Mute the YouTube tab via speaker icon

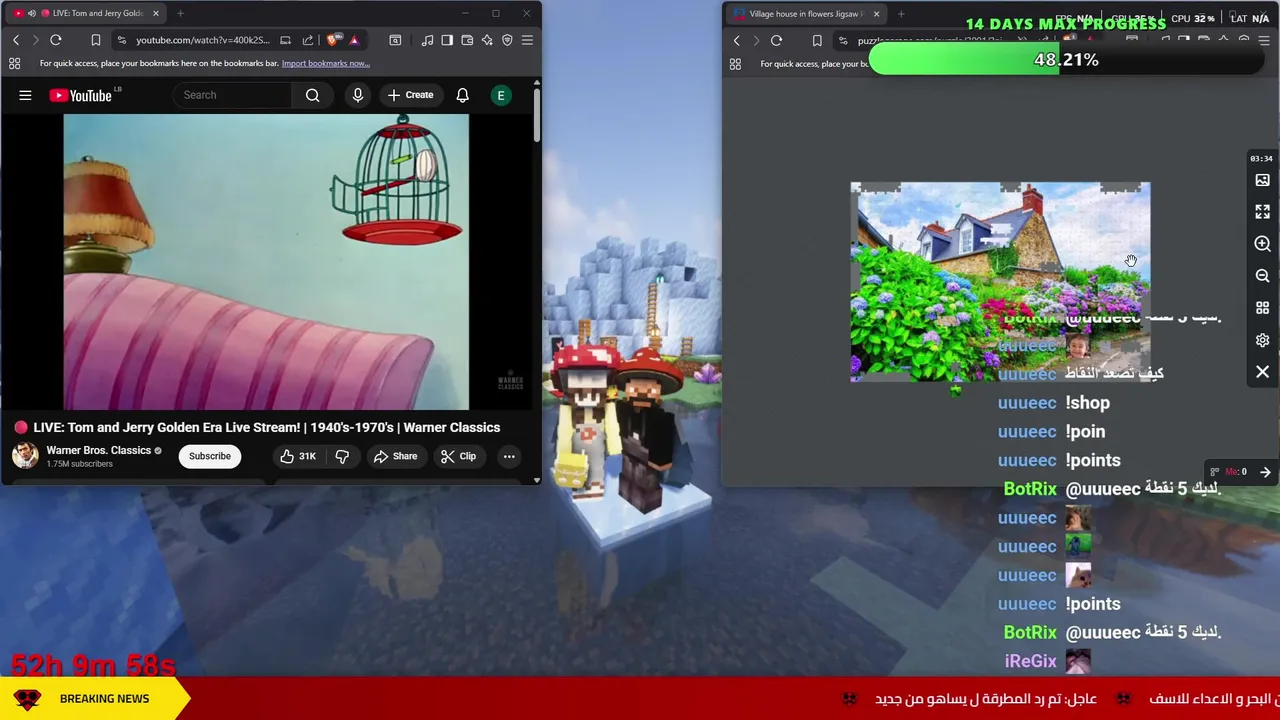coord(31,13)
